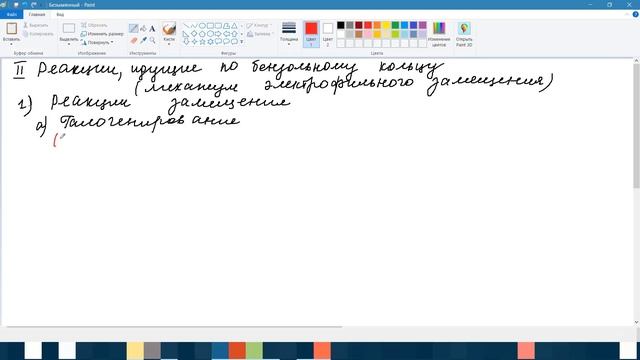Pick the dark red color swatch
This screenshot has width=640, height=360.
pos(359,25)
